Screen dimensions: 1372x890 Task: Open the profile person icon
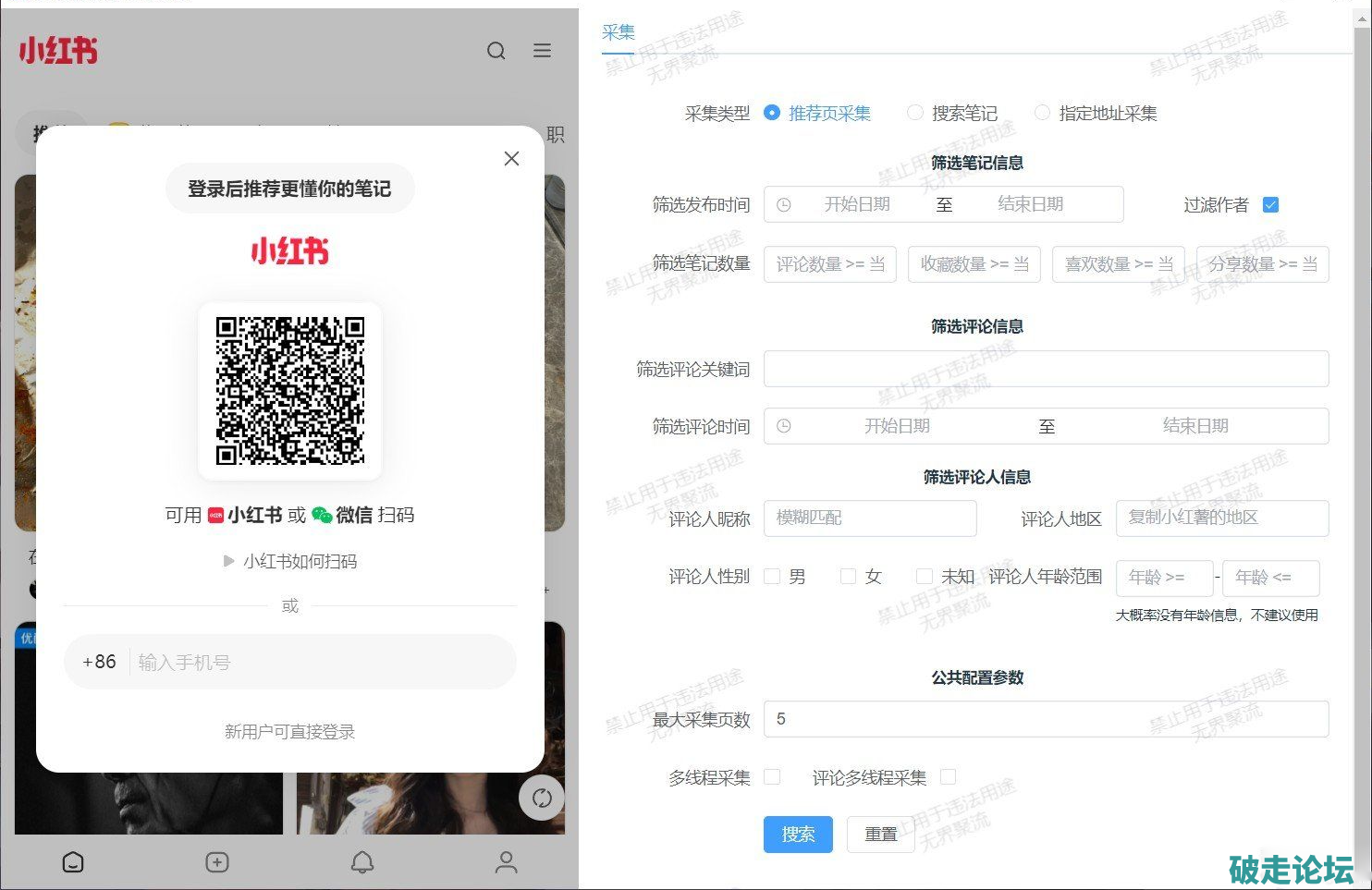click(x=506, y=862)
